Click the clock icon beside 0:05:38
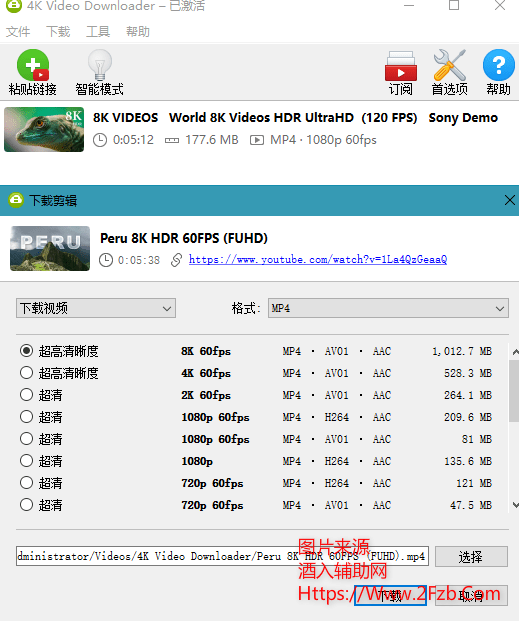This screenshot has height=621, width=519. coord(106,260)
